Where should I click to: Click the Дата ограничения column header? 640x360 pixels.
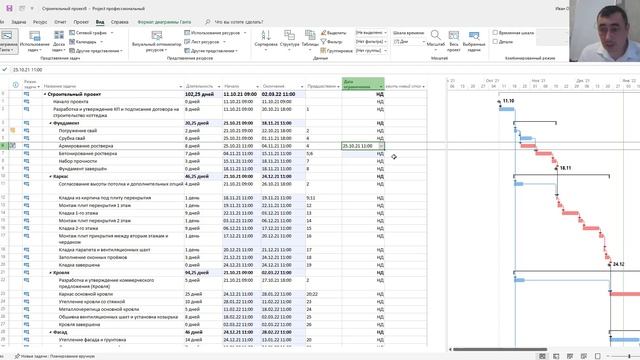click(x=363, y=84)
